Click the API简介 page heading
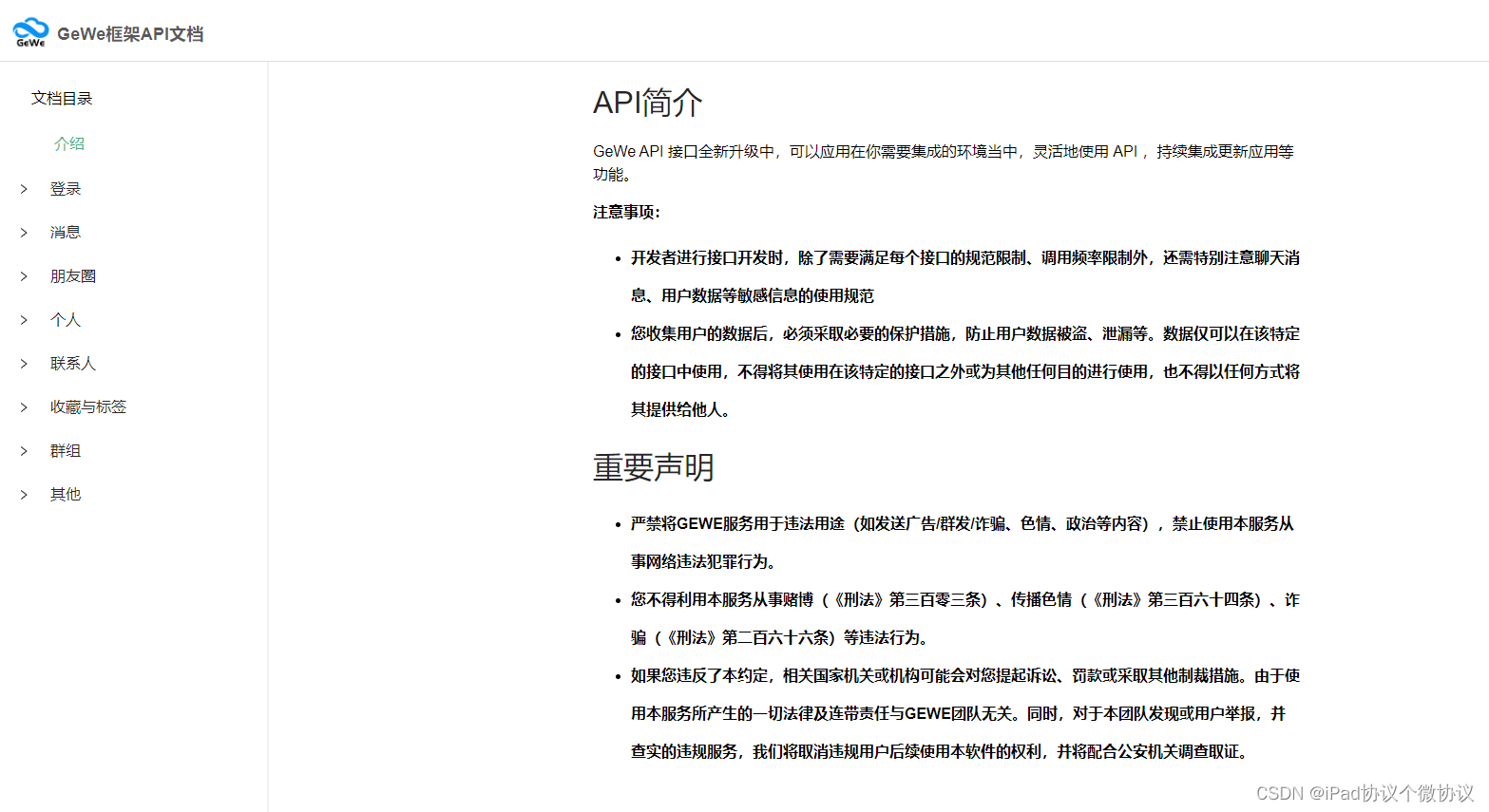This screenshot has width=1489, height=812. pos(648,103)
